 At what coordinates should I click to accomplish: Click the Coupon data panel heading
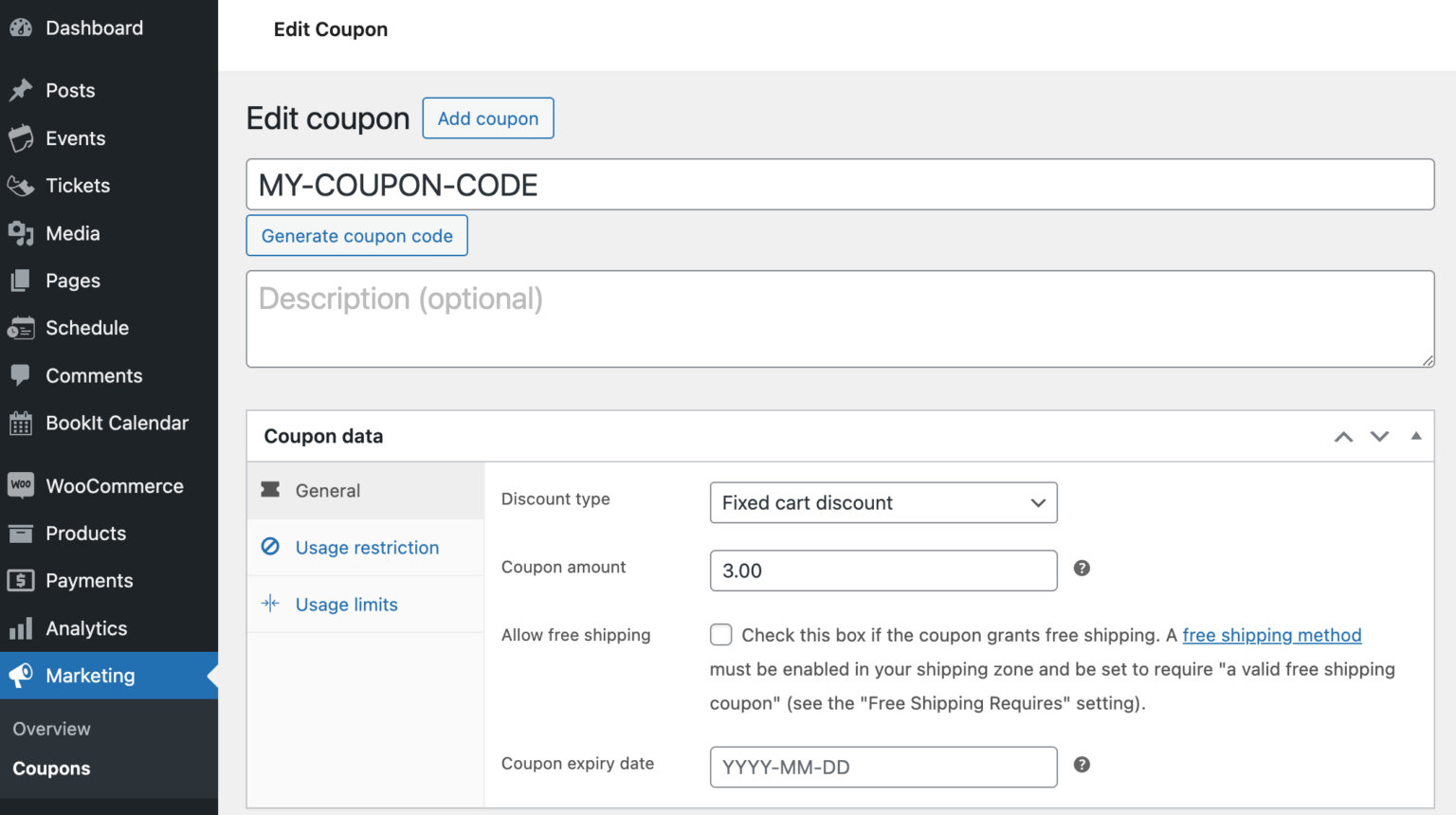pos(323,436)
